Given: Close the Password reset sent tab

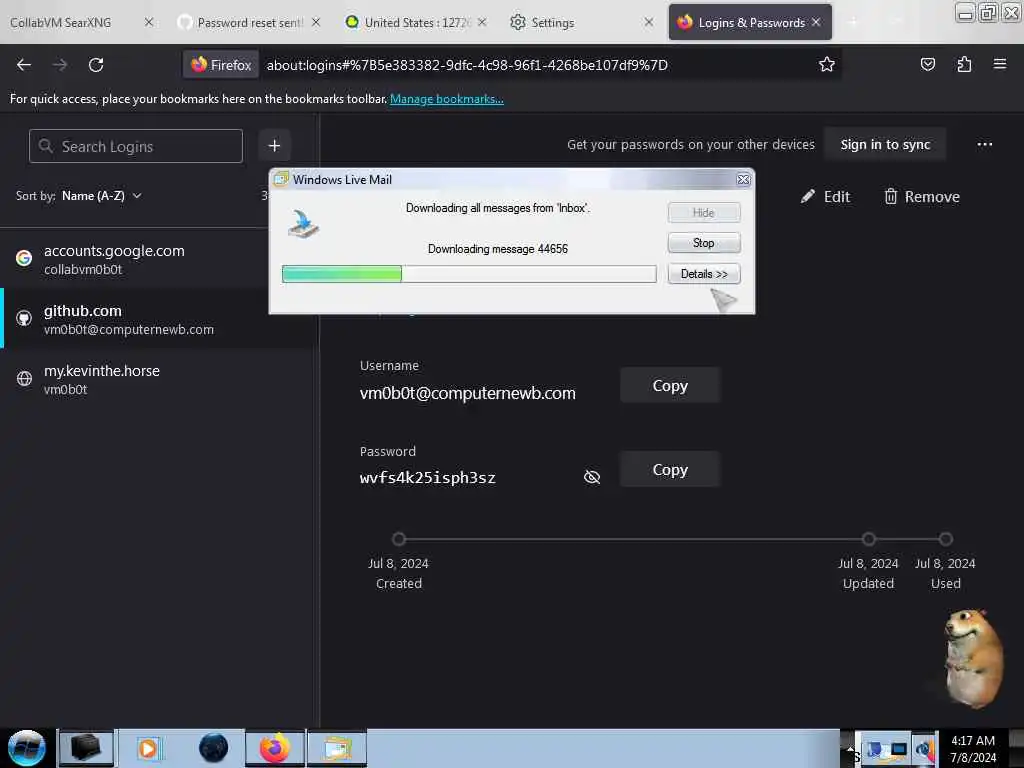Looking at the screenshot, I should [316, 22].
